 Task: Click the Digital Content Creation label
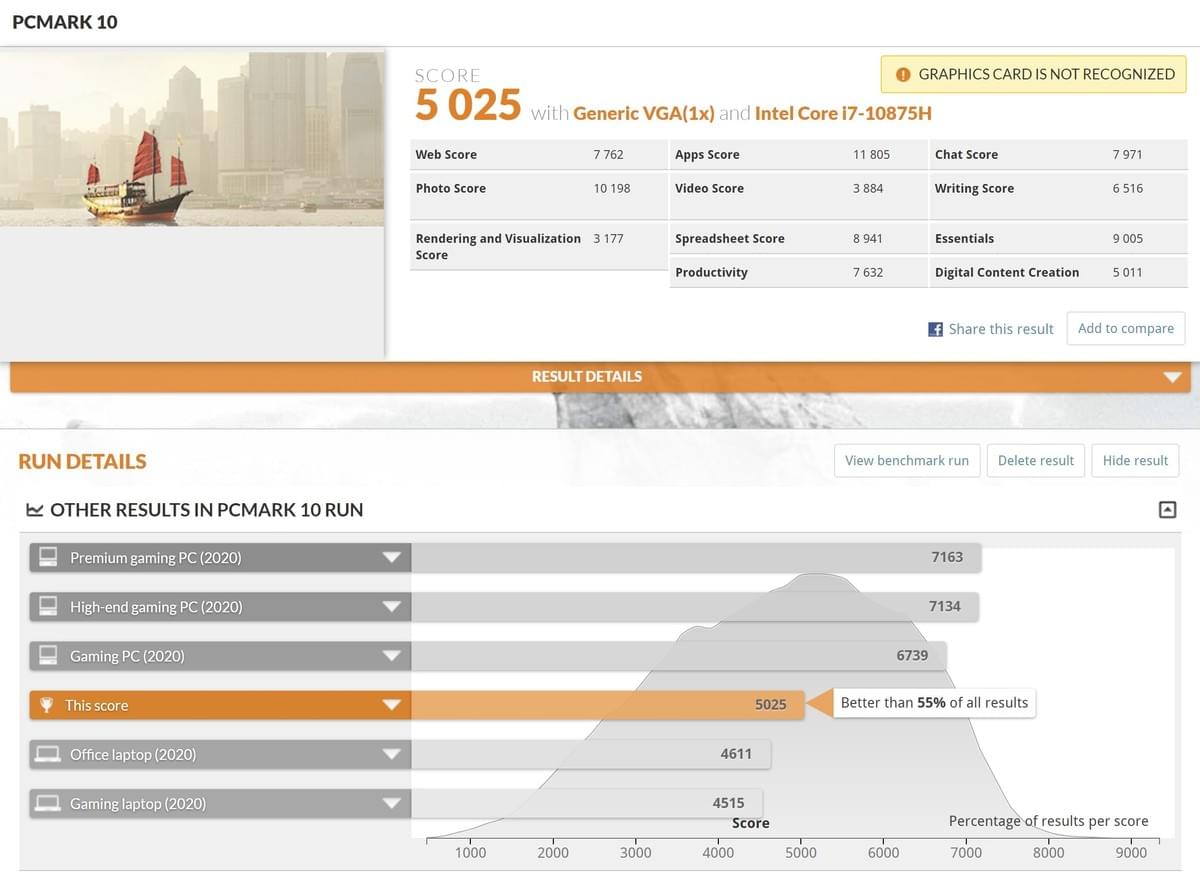coord(1007,273)
